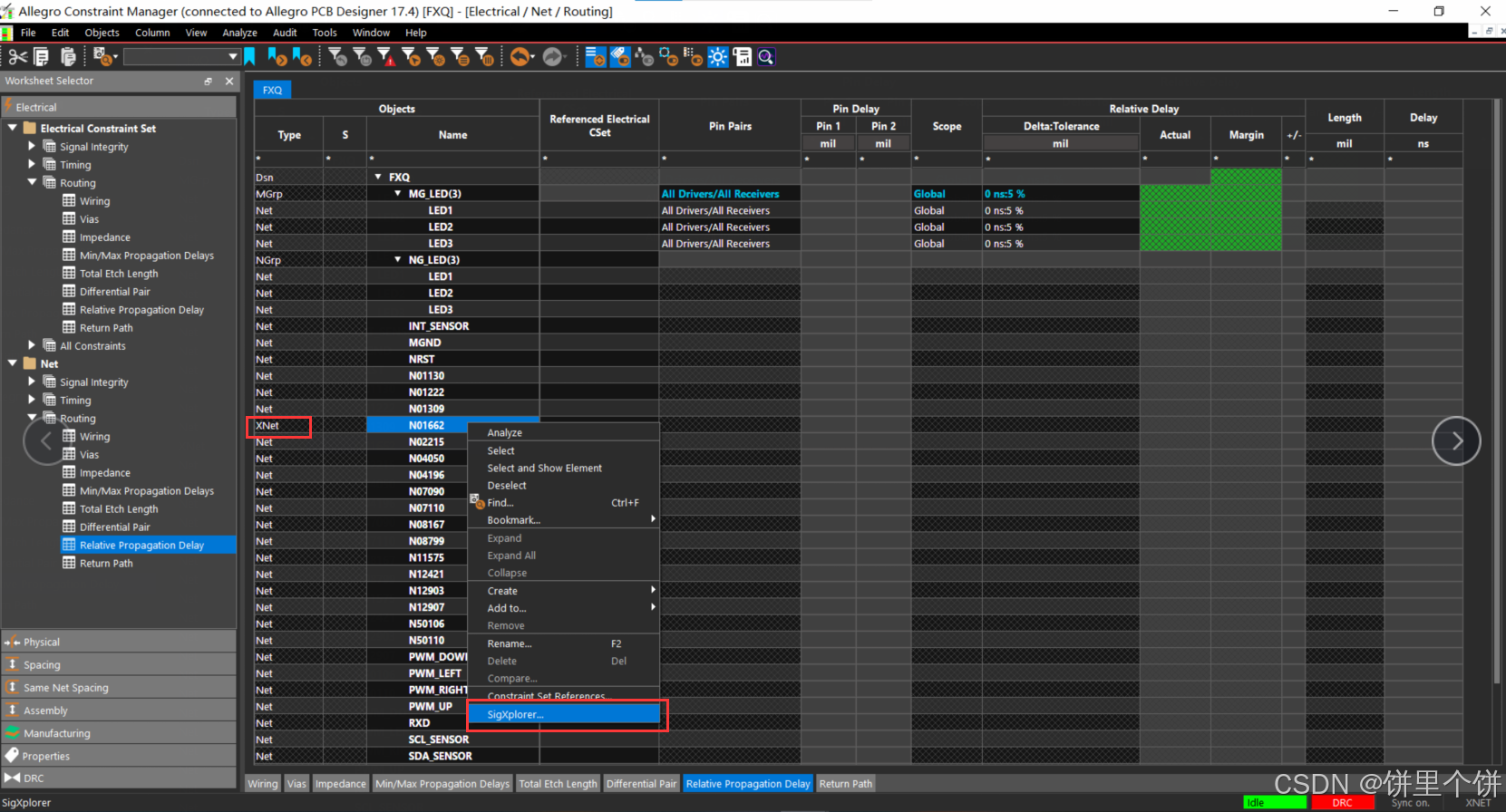
Task: Select the INT_SENSOR net cell
Action: click(x=452, y=325)
